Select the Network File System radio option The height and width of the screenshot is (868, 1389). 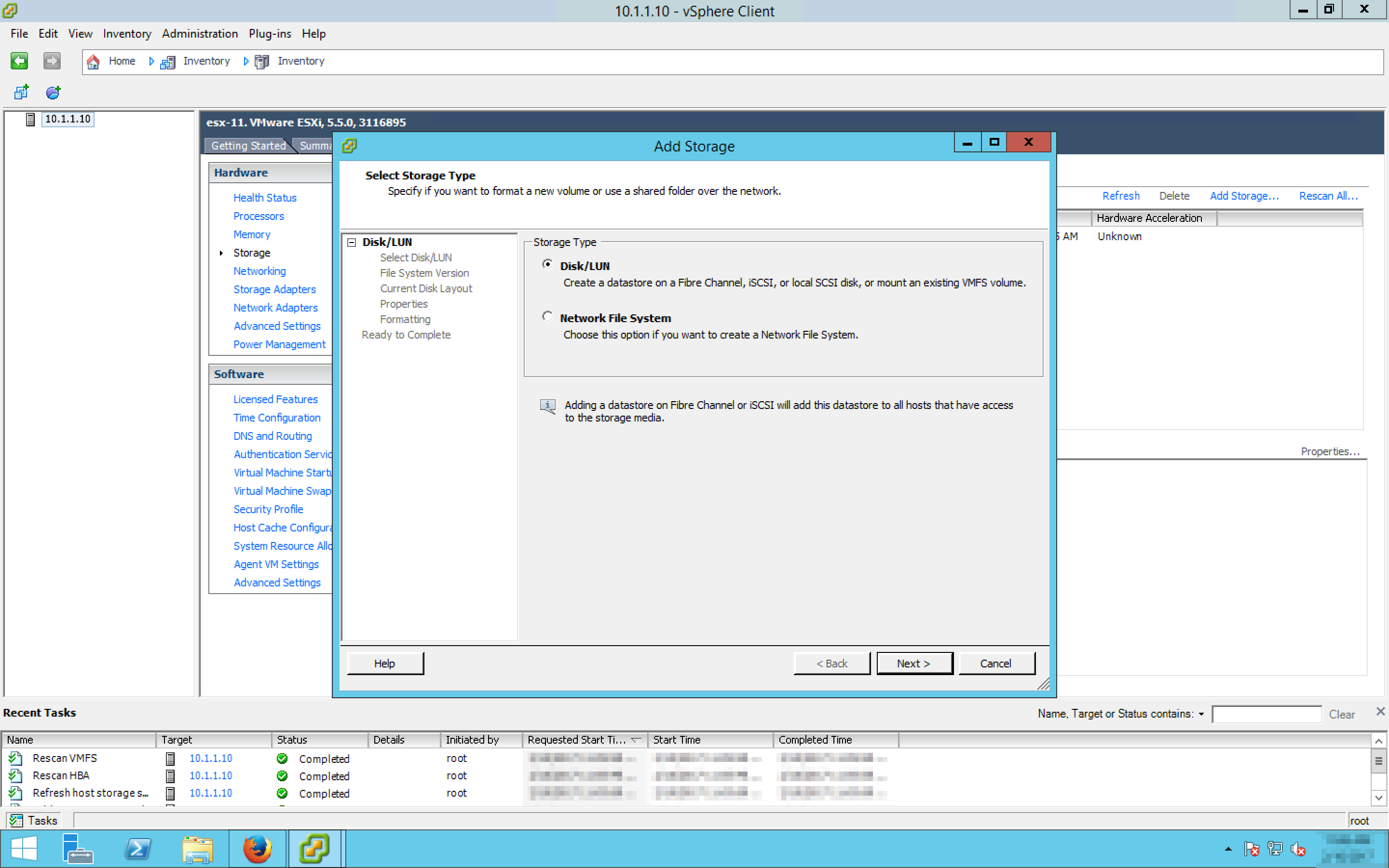click(x=547, y=316)
